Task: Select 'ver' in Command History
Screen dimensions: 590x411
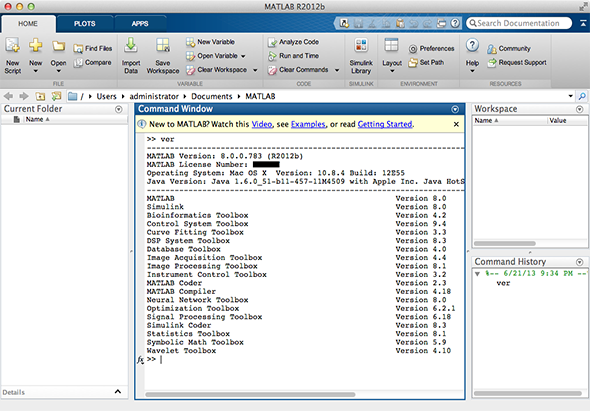Action: pyautogui.click(x=503, y=283)
